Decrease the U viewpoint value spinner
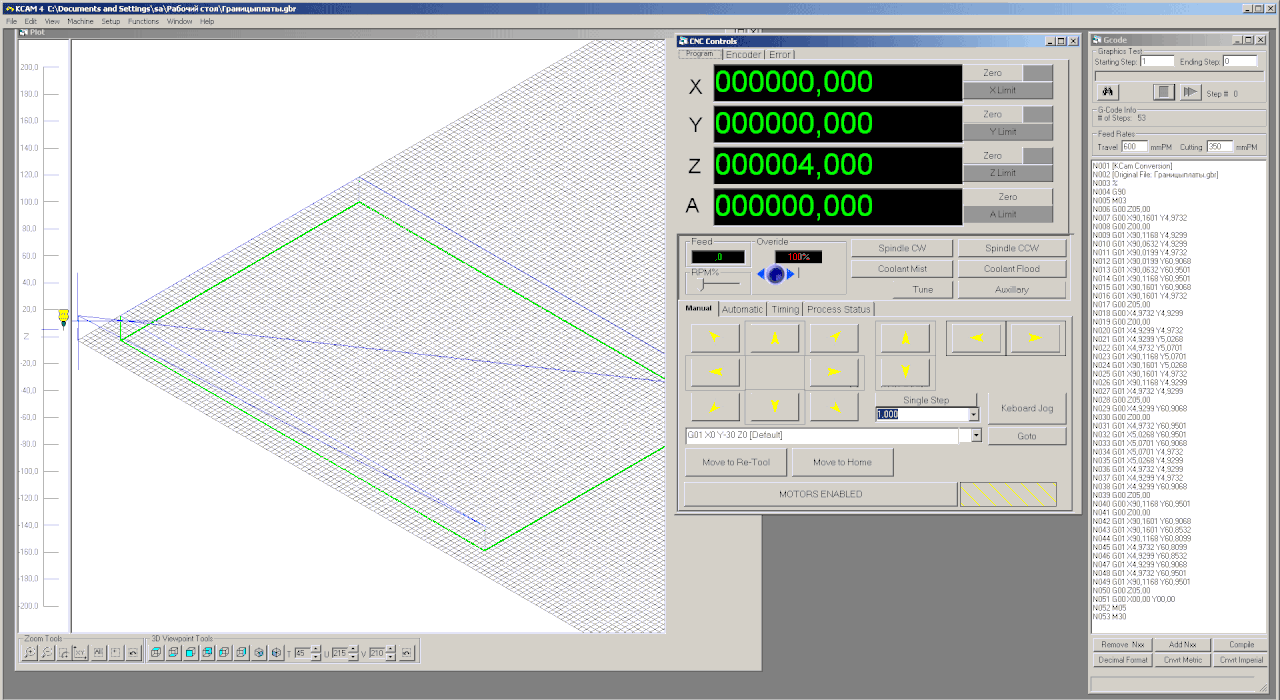Screen dimensions: 1280x700 click(353, 657)
